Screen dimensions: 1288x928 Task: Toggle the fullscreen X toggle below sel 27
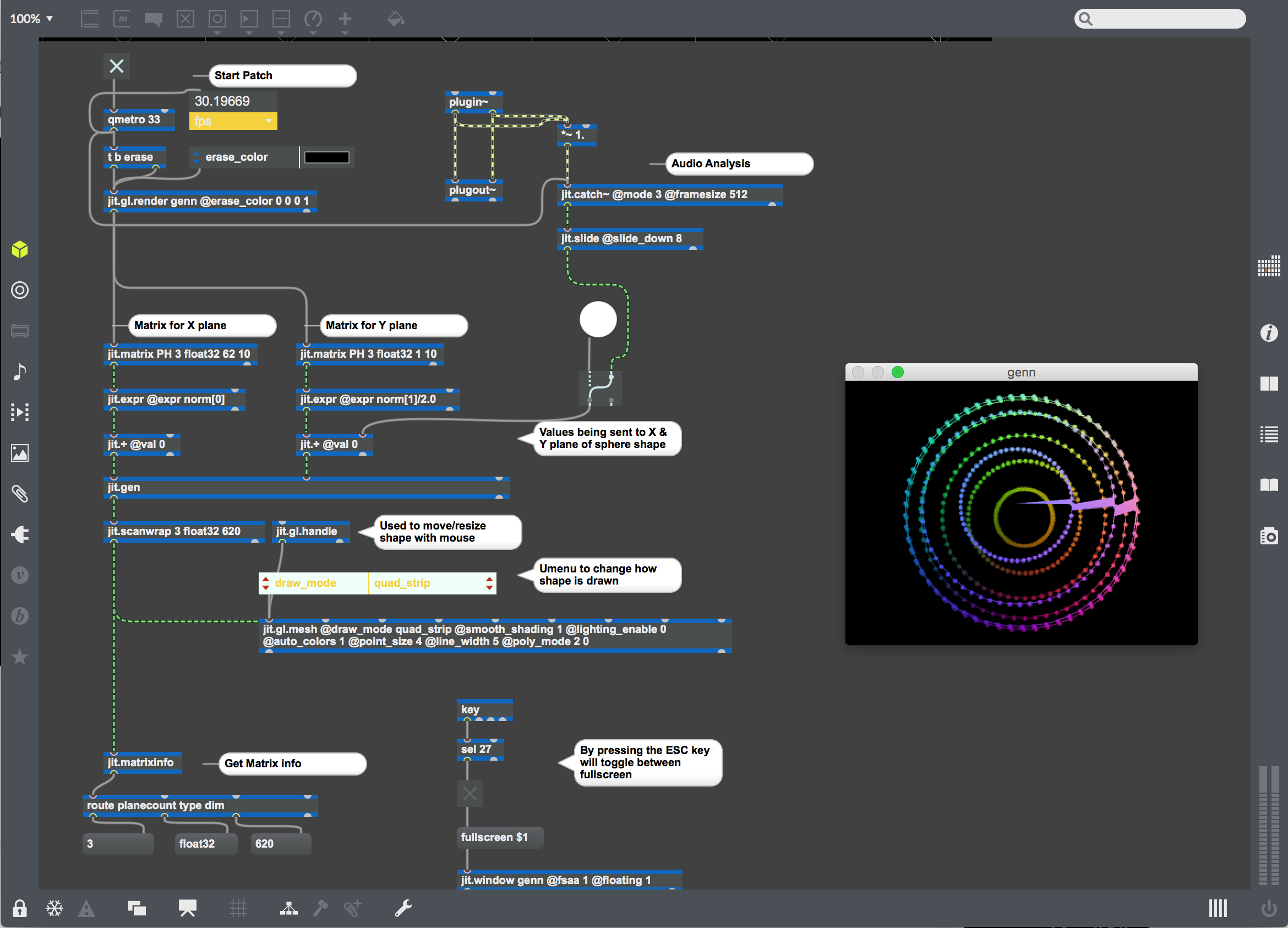tap(470, 793)
